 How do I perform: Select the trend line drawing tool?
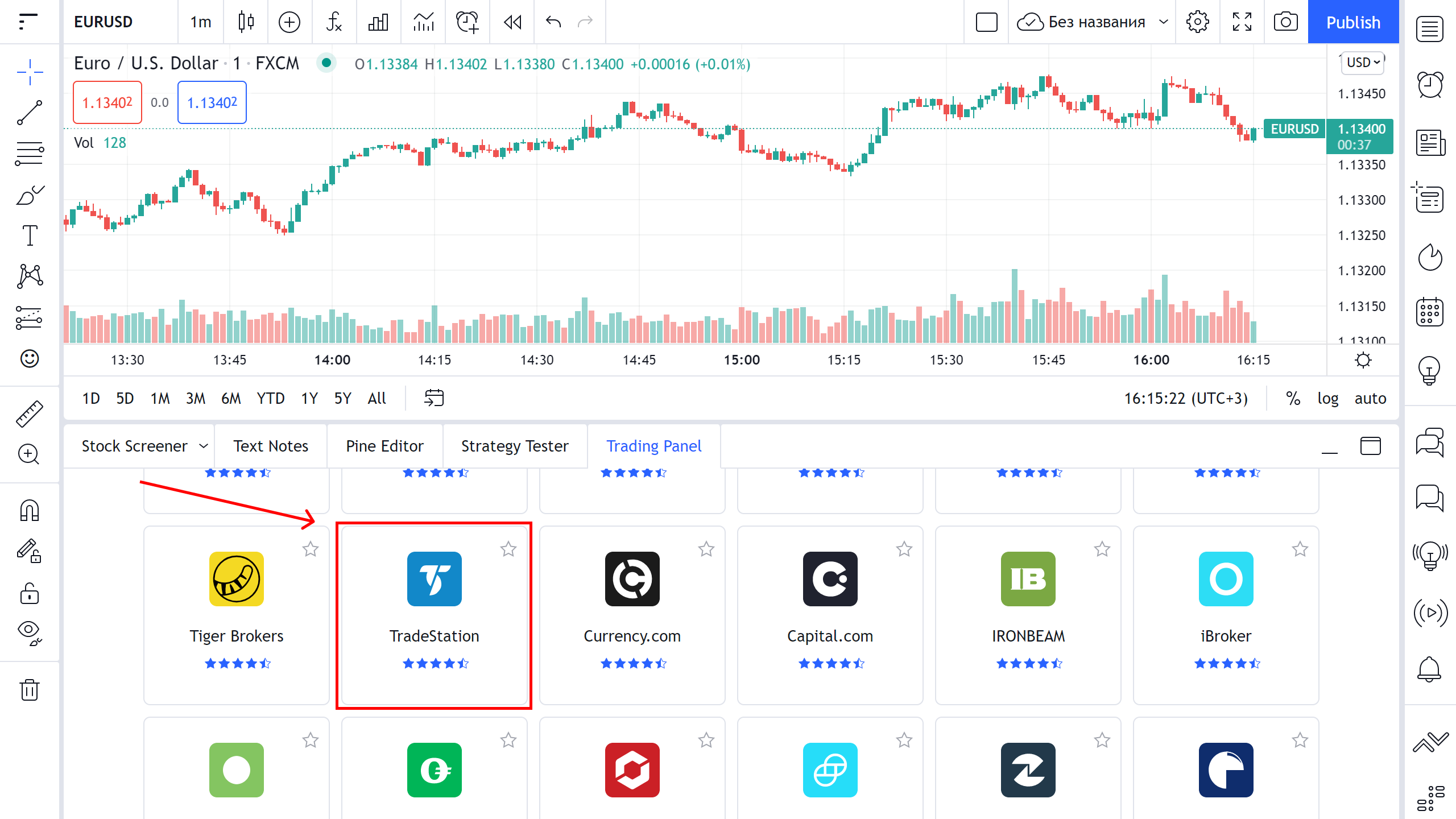(30, 113)
